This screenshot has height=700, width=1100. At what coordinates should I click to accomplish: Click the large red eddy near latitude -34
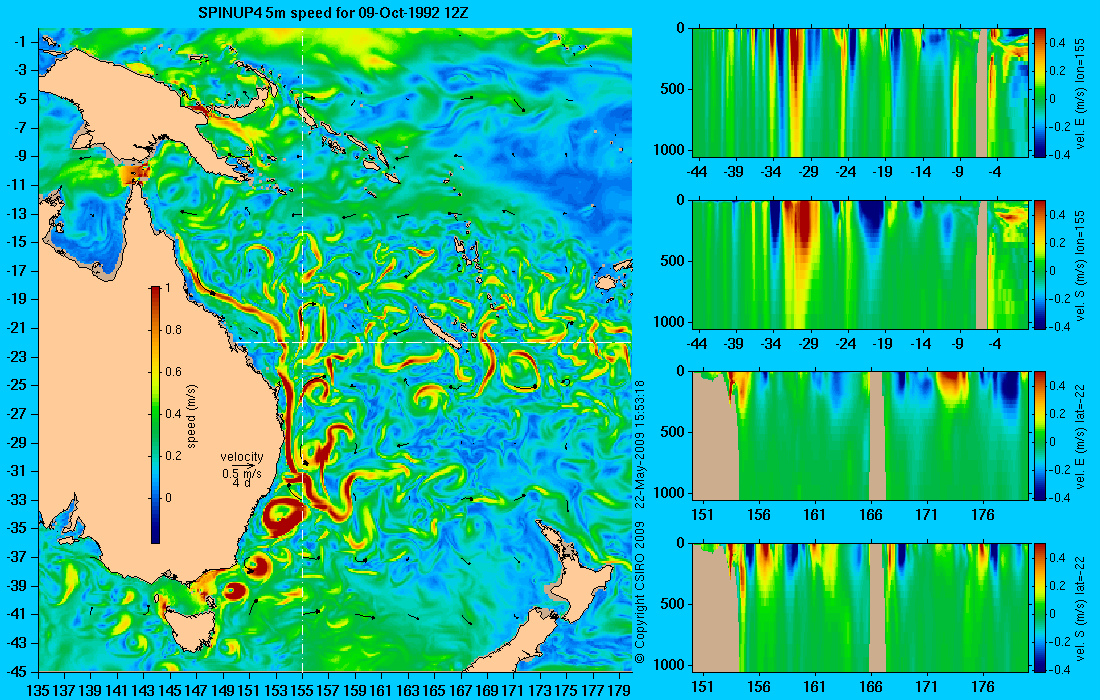[x=283, y=517]
